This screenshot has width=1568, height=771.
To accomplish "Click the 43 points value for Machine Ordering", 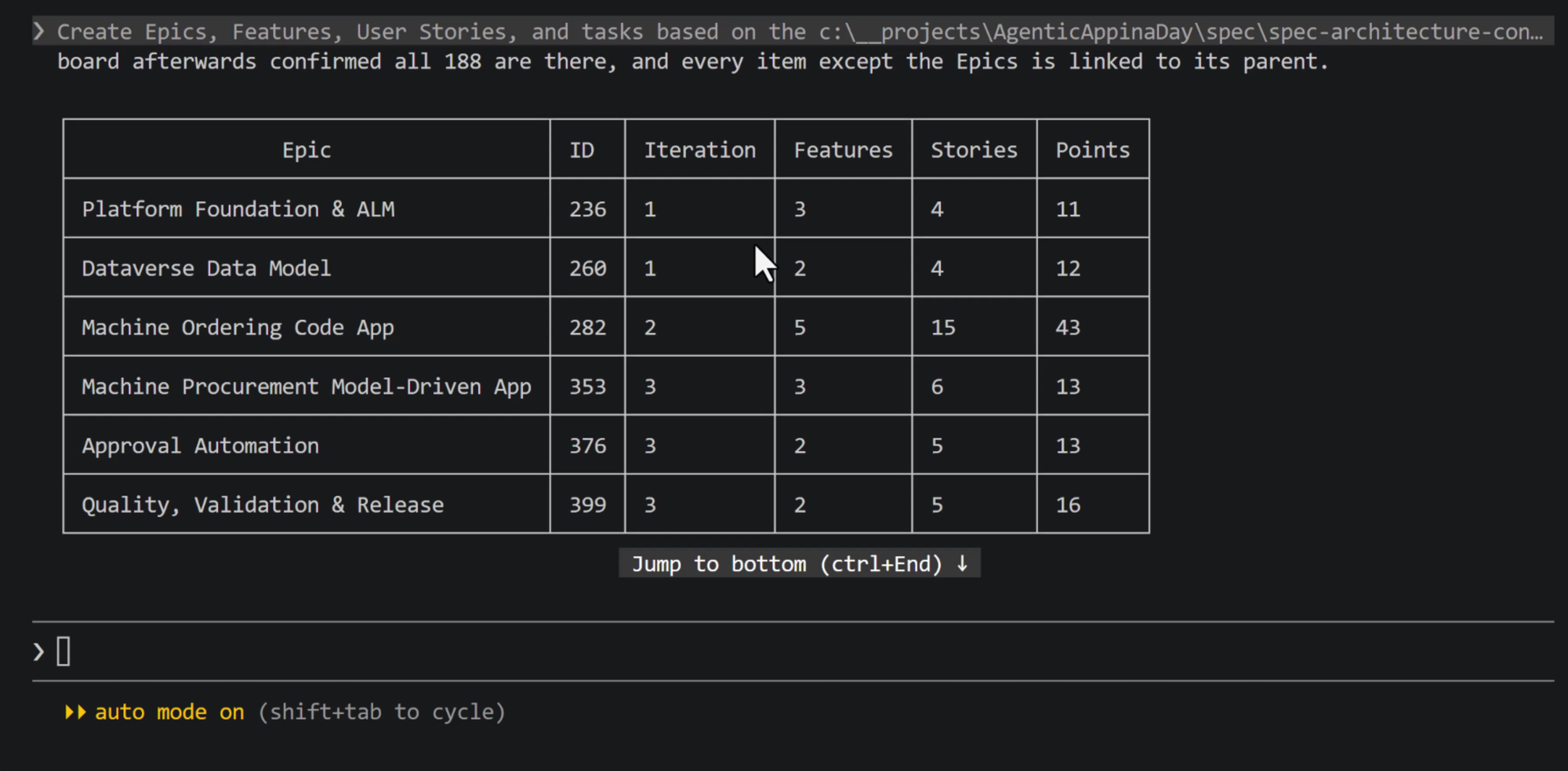I will click(1068, 327).
